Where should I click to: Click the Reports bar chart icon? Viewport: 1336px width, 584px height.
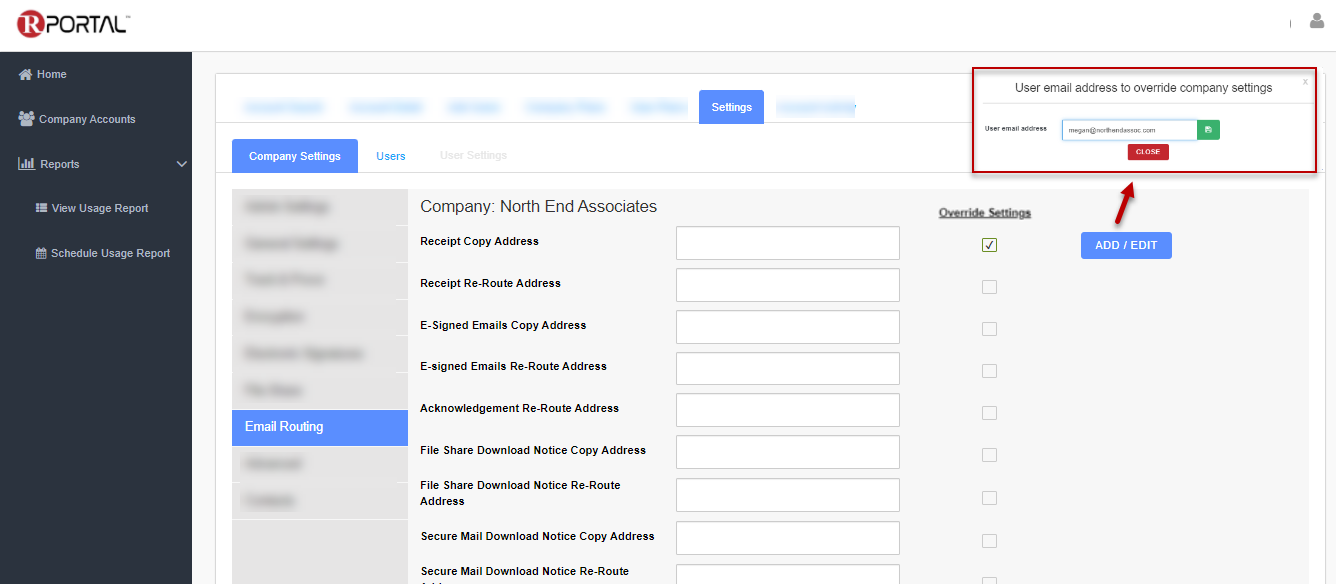tap(26, 164)
